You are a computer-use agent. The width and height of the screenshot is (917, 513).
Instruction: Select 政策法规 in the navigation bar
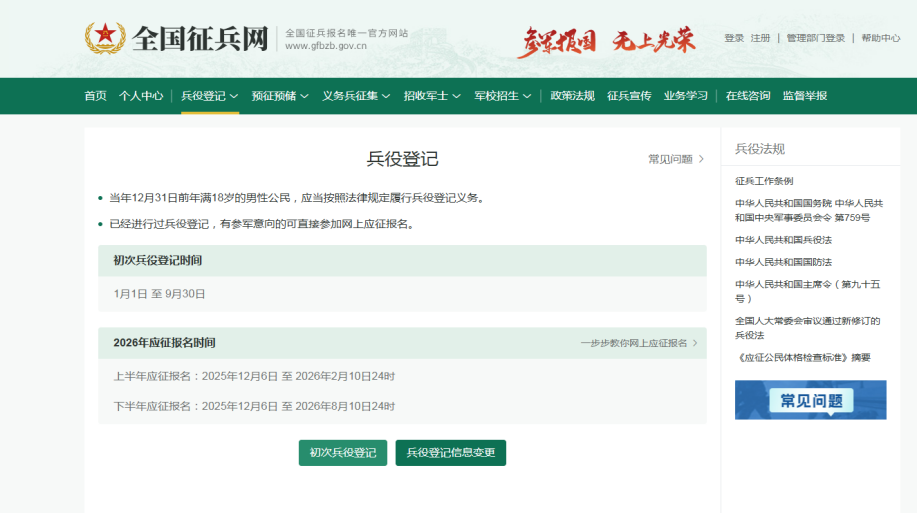pyautogui.click(x=572, y=96)
